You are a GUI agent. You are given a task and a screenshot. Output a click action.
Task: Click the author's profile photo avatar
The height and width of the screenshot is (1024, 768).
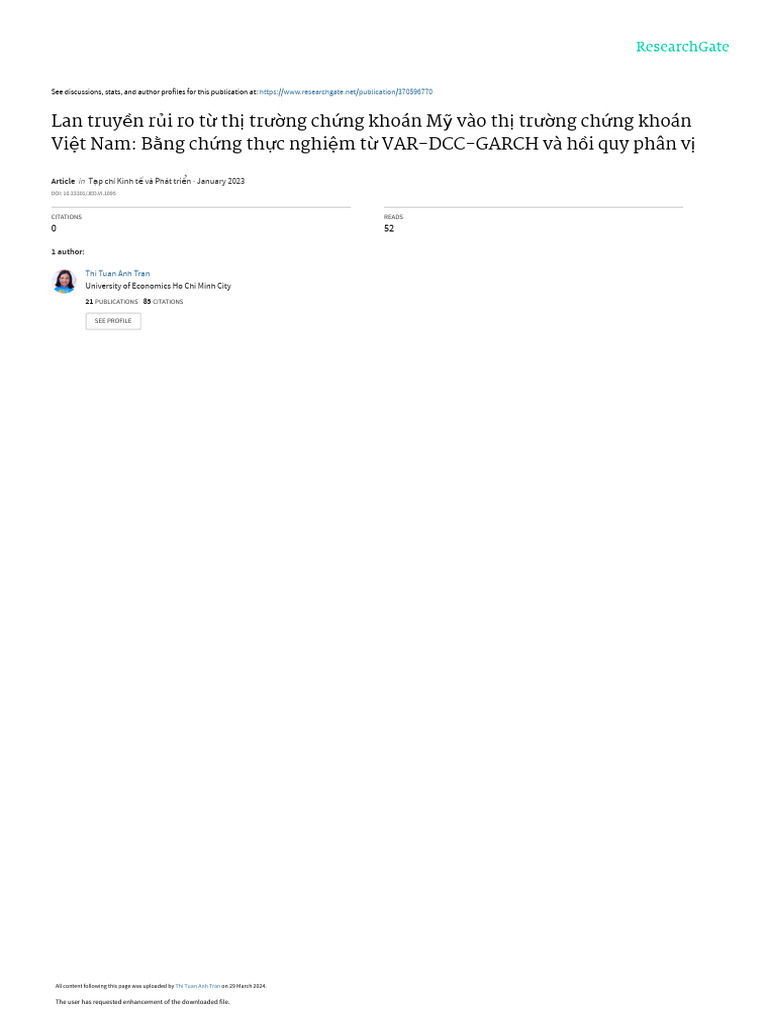click(x=64, y=281)
